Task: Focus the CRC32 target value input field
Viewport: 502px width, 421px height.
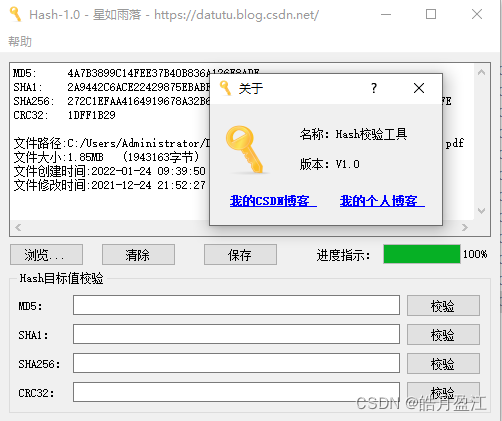Action: 236,392
